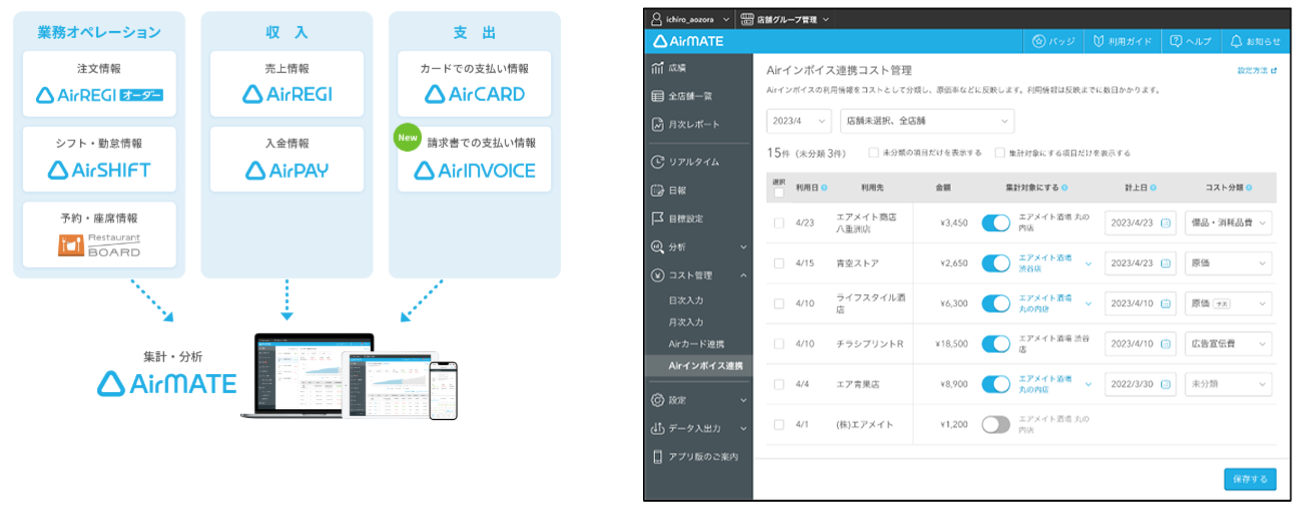Expand the 分析 sidebar section
This screenshot has height=515, width=1300.
point(698,246)
